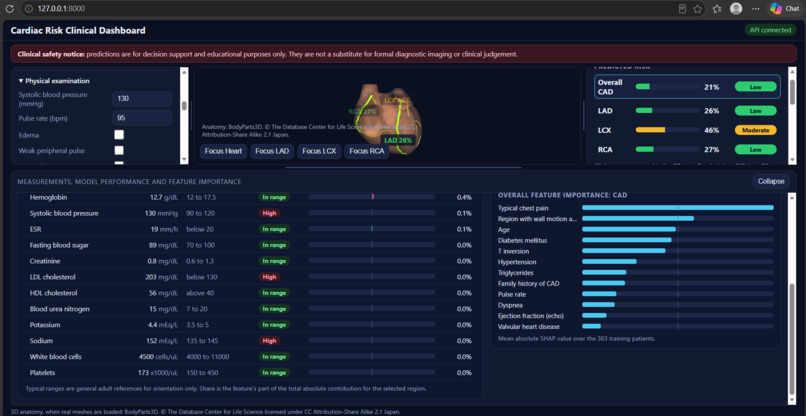Click the ESR row label
This screenshot has width=806, height=416.
pos(35,229)
